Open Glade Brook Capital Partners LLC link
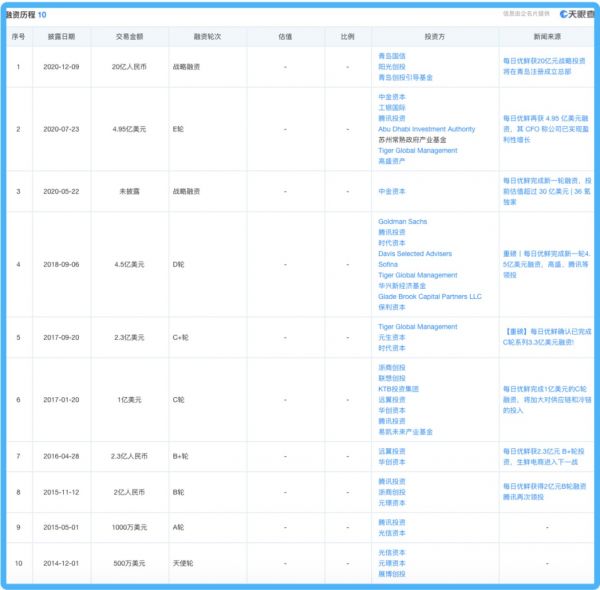This screenshot has height=590, width=600. (429, 296)
